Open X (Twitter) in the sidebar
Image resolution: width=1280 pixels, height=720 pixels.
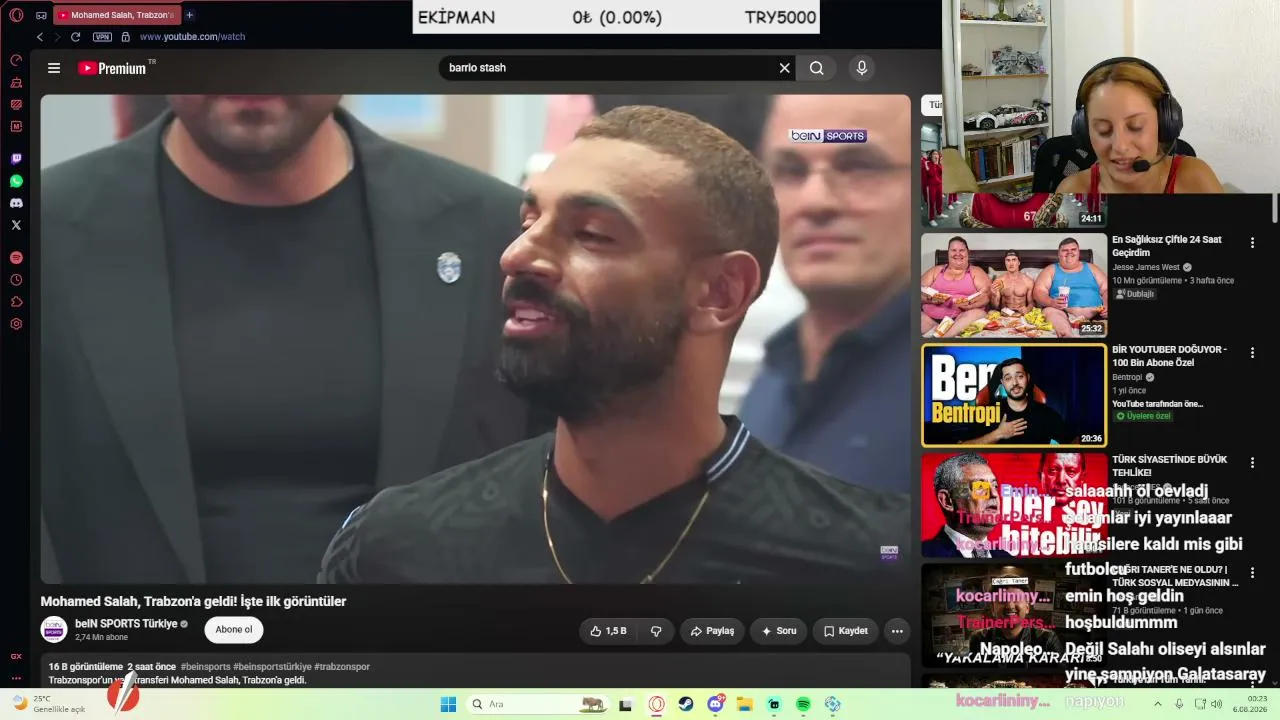(x=16, y=225)
